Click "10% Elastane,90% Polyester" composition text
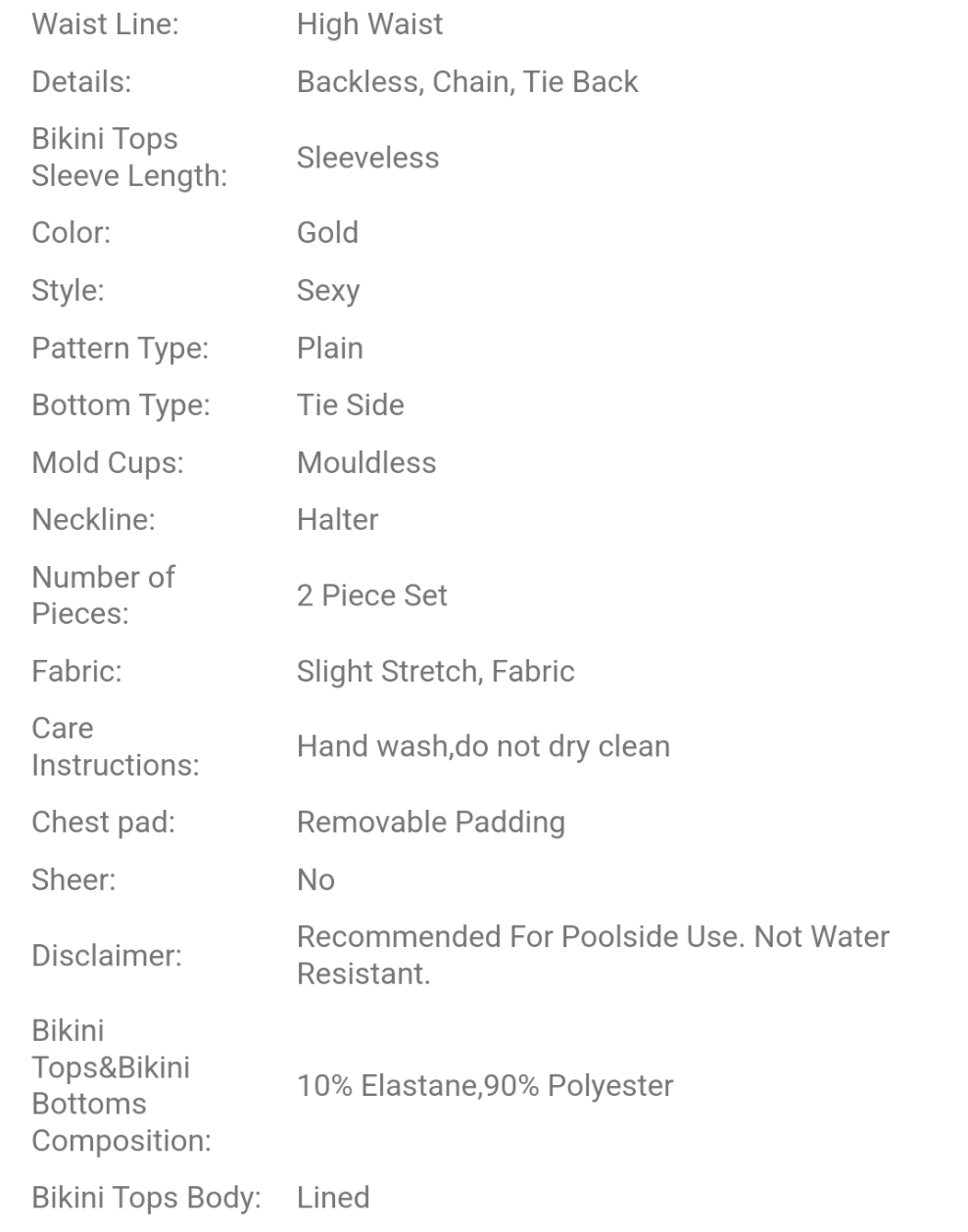This screenshot has width=968, height=1232. pos(485,1086)
